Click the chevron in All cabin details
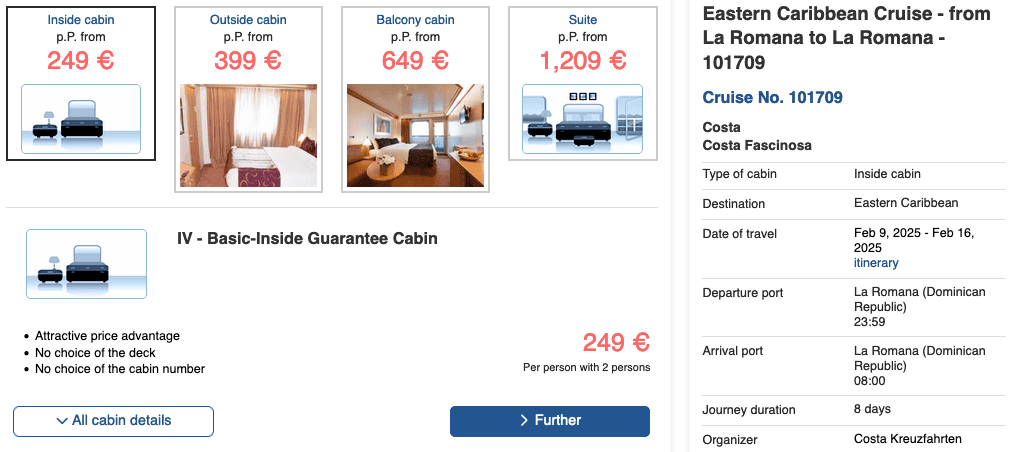Viewport: 1011px width, 452px height. (62, 421)
